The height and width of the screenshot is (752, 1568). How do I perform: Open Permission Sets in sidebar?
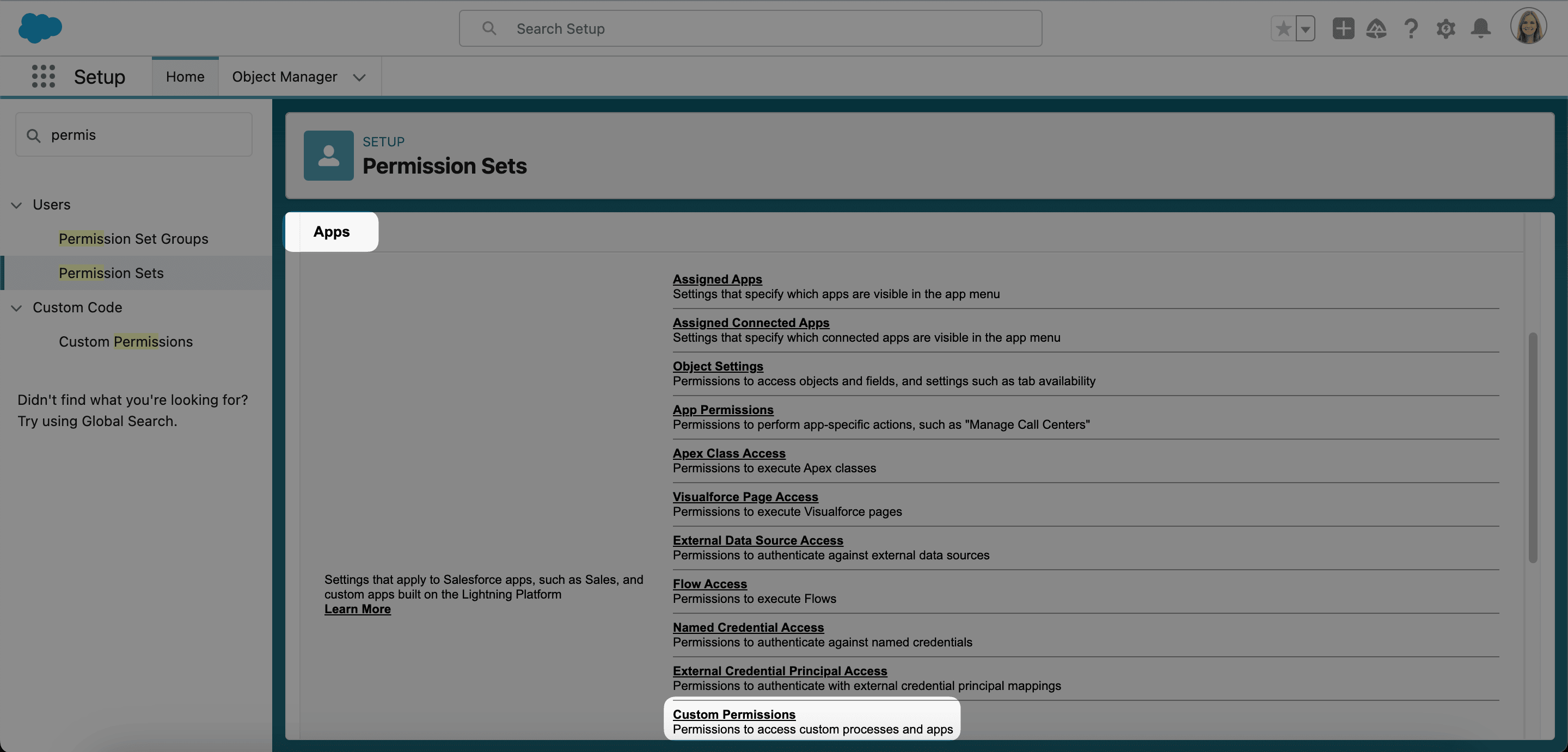112,273
